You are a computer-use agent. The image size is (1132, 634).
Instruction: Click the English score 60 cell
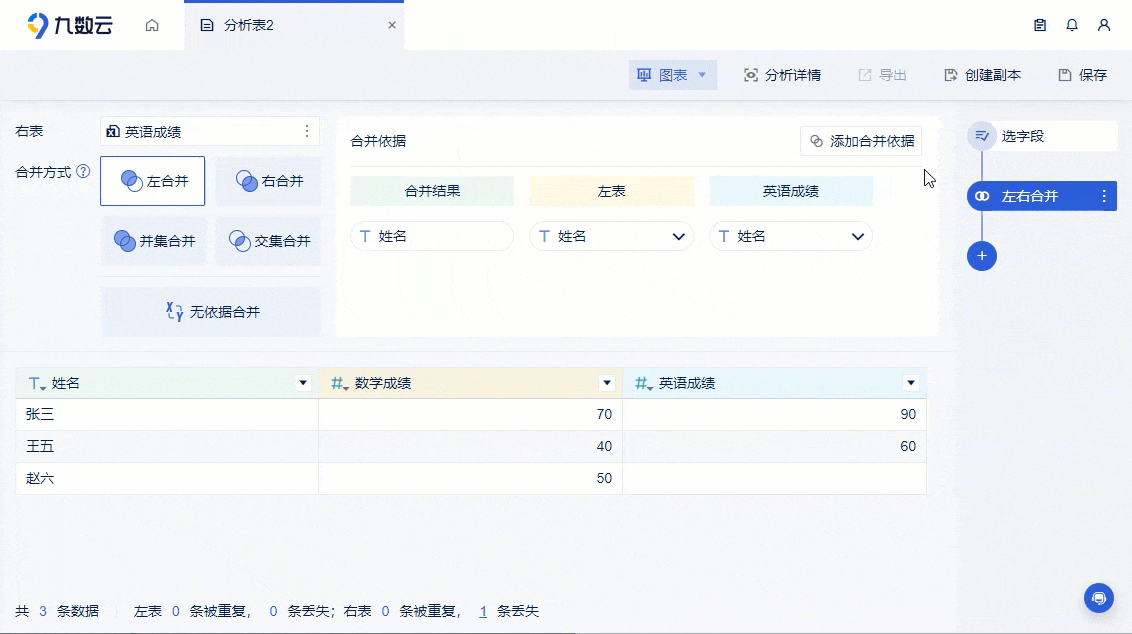pos(775,446)
